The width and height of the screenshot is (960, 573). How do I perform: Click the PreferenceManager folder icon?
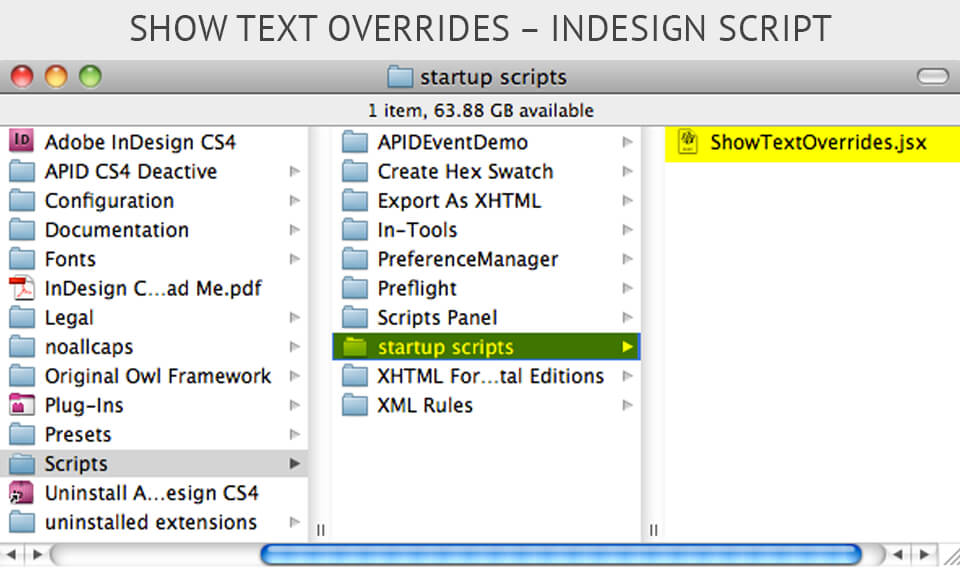click(354, 258)
